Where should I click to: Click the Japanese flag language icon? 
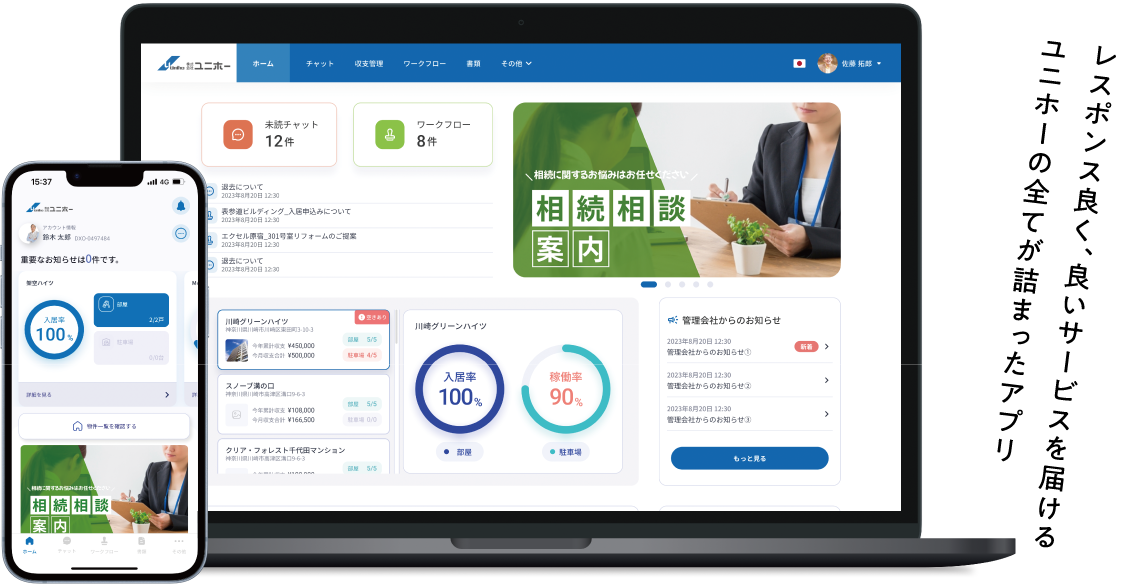click(x=799, y=63)
